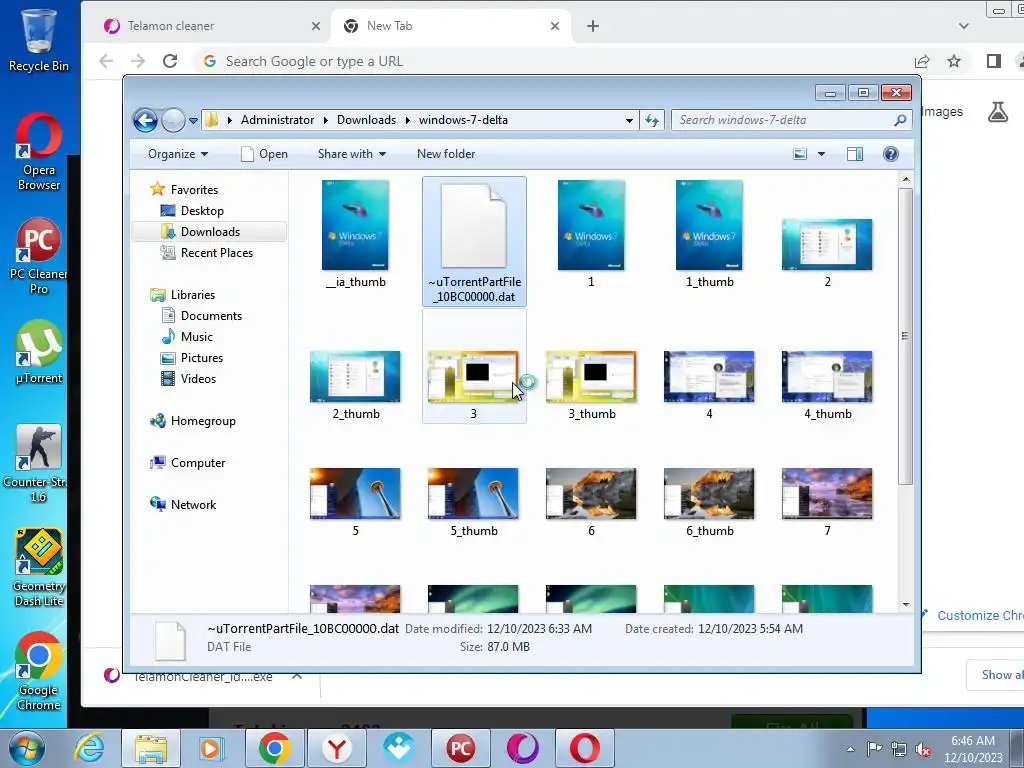Click Administrator in the address breadcrumb

(x=277, y=120)
